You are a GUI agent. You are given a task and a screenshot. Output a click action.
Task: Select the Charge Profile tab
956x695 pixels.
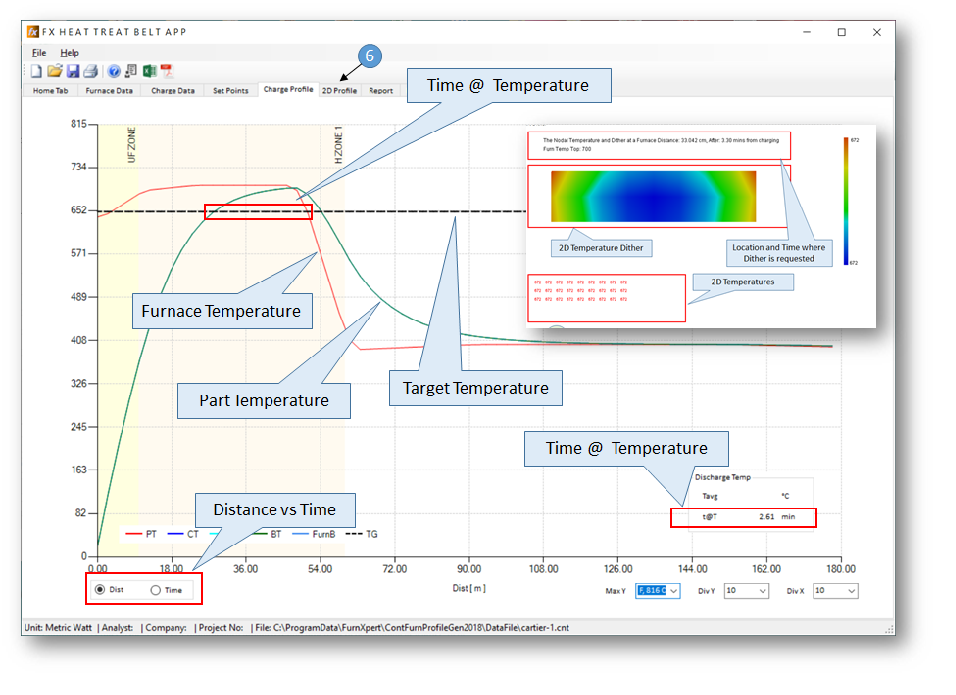tap(288, 90)
